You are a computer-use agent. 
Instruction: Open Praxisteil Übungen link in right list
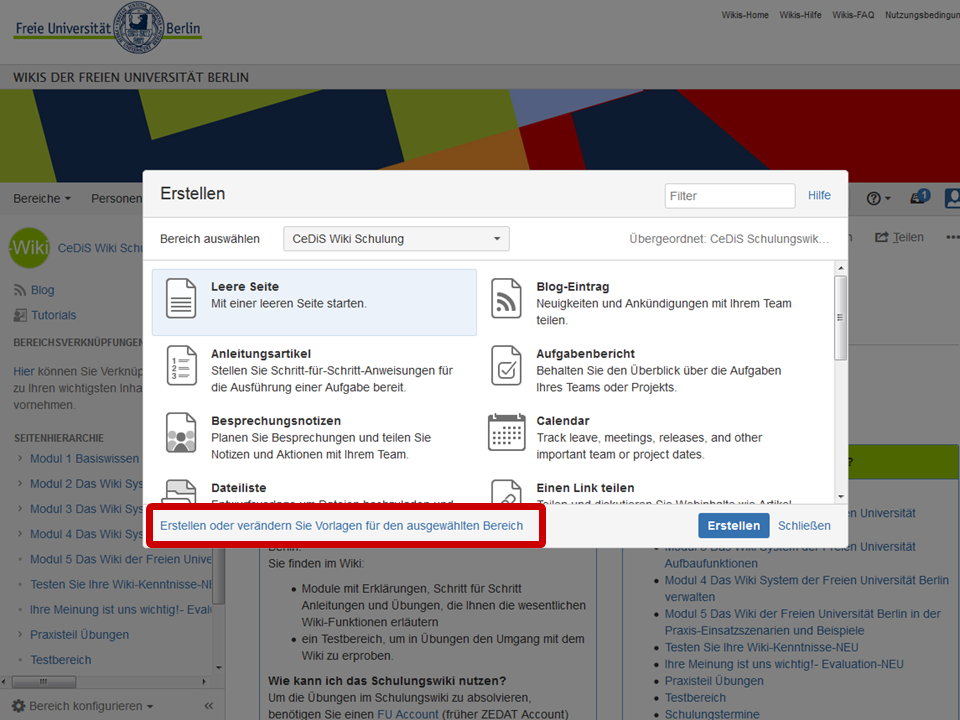(x=714, y=680)
